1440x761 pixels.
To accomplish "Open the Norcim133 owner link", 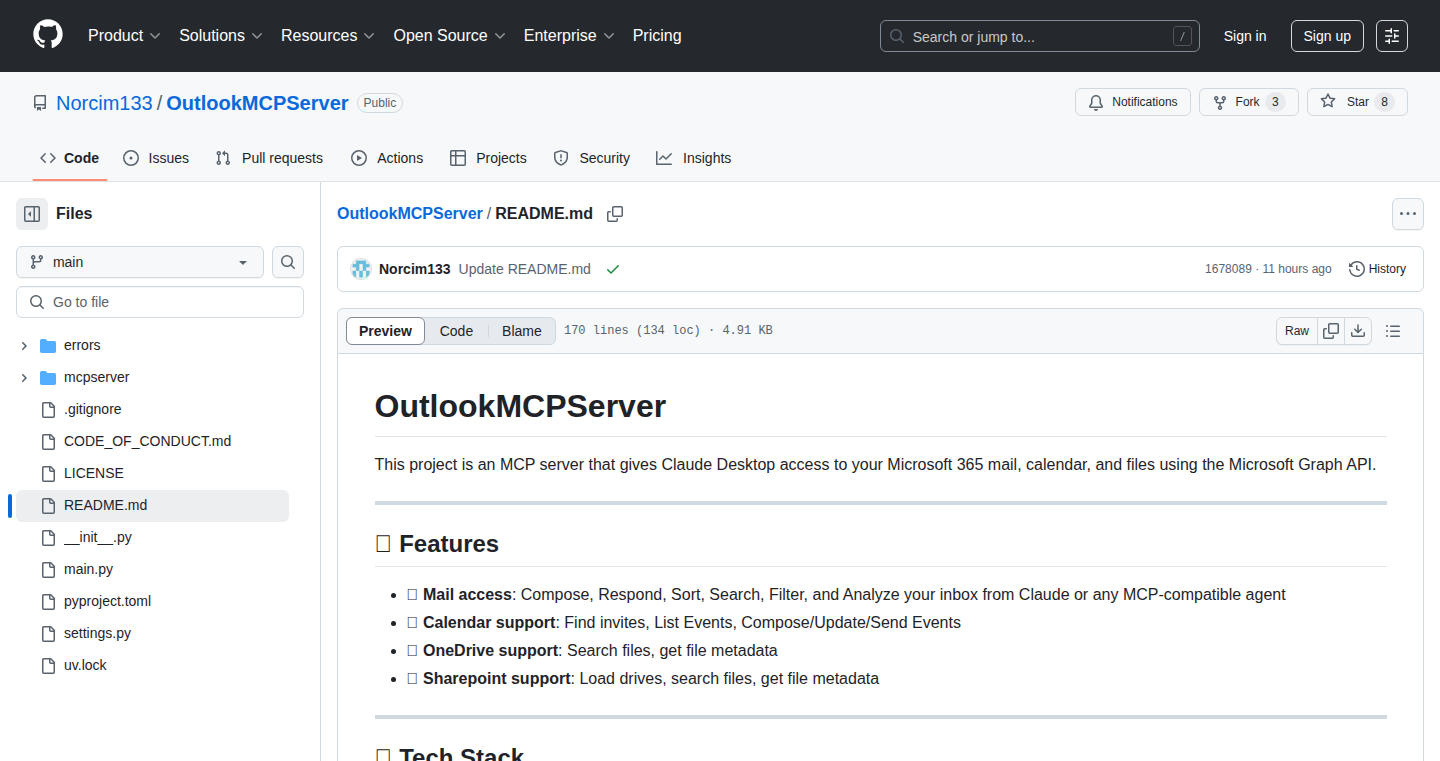I will click(104, 103).
